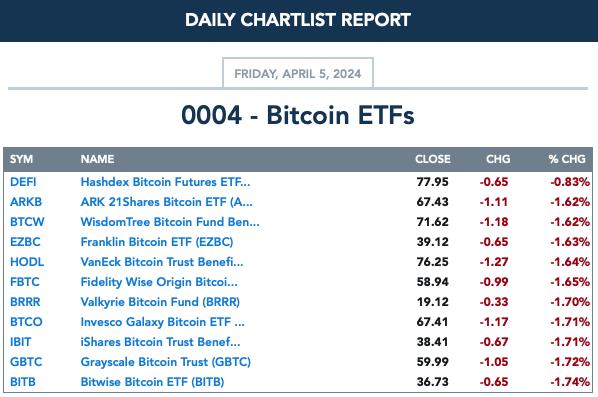Open the HODL symbol link

tap(27, 262)
